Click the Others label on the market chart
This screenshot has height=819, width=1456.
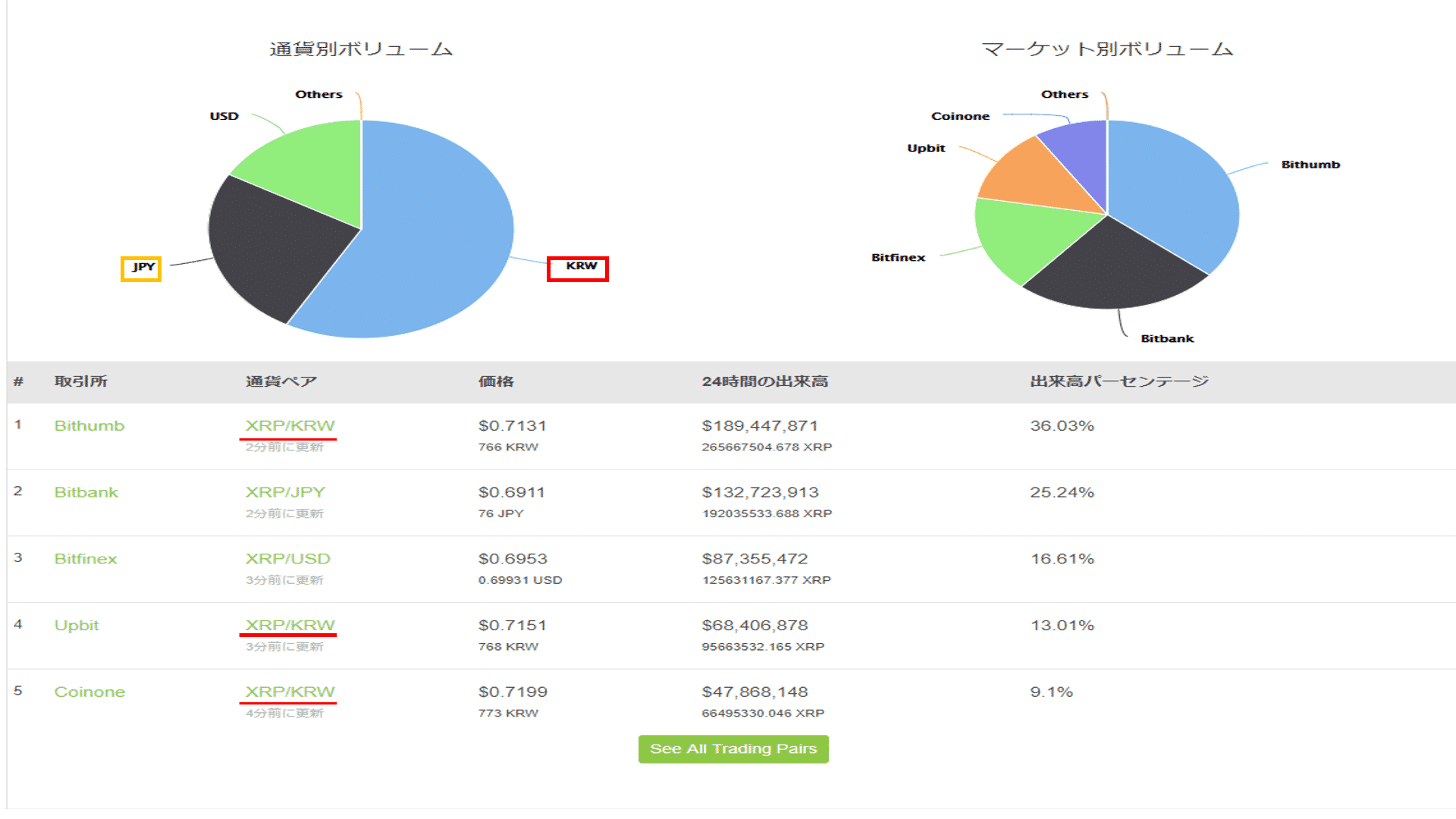(1064, 95)
